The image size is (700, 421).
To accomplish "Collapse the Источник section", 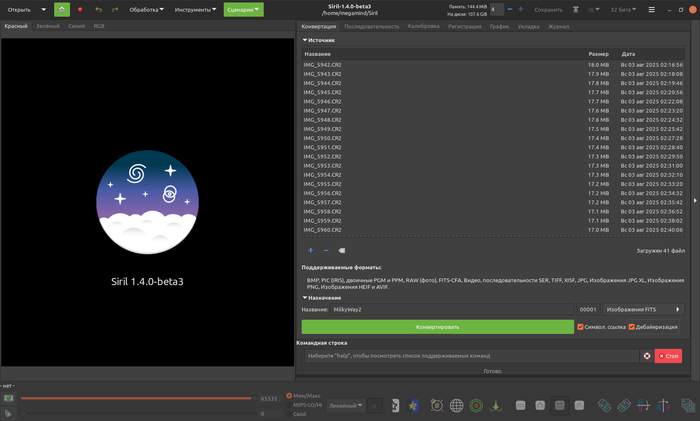I will tap(306, 41).
